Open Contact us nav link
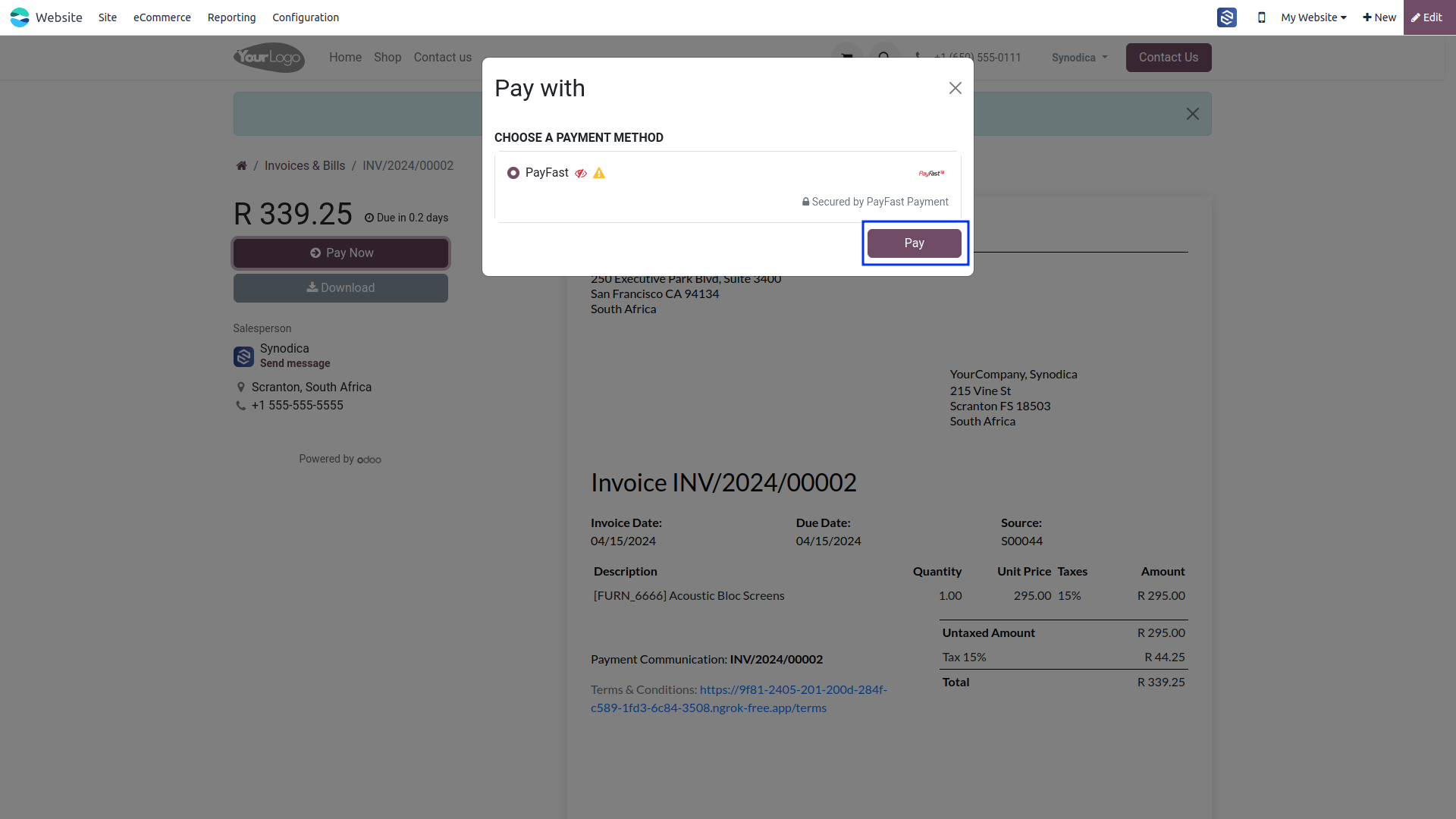The image size is (1456, 819). [443, 58]
